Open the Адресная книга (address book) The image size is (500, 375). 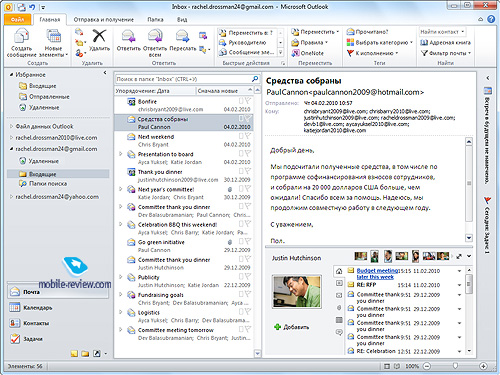pos(446,43)
